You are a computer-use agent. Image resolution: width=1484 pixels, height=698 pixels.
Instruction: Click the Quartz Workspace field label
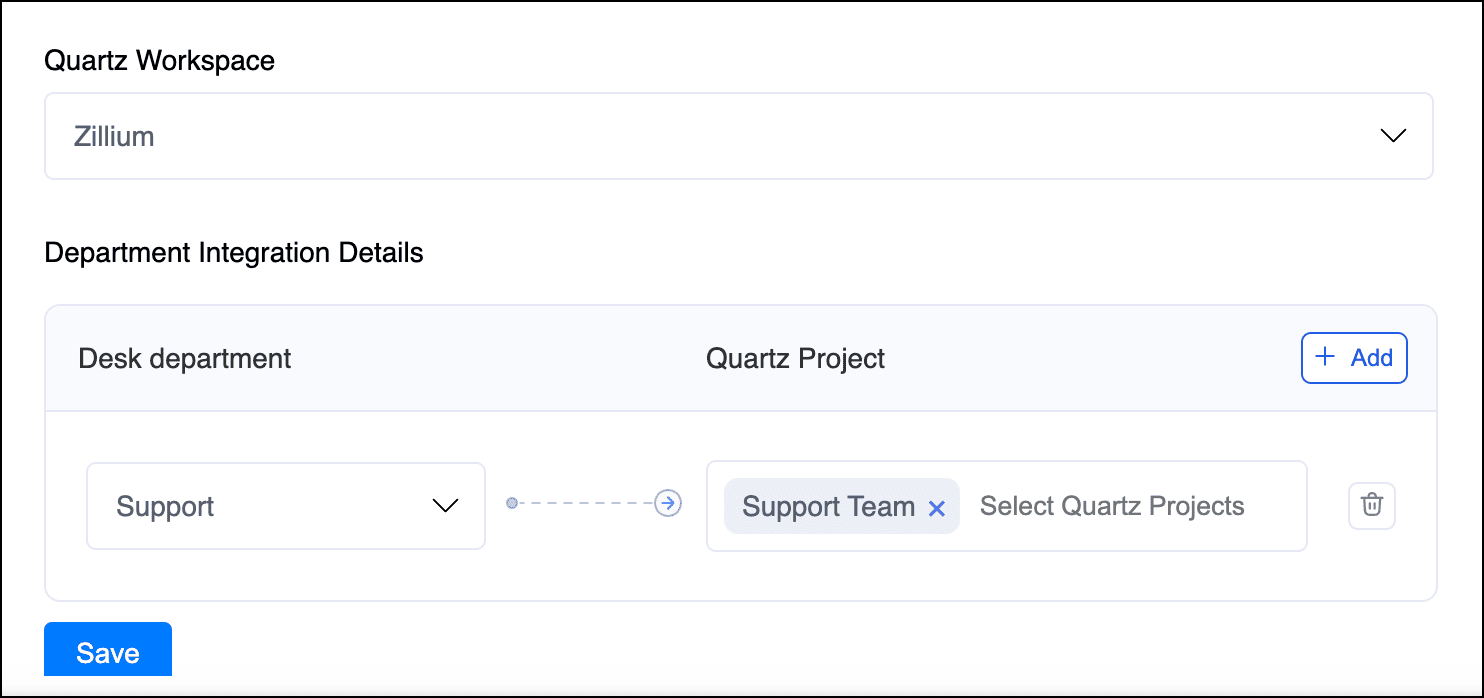click(x=159, y=61)
